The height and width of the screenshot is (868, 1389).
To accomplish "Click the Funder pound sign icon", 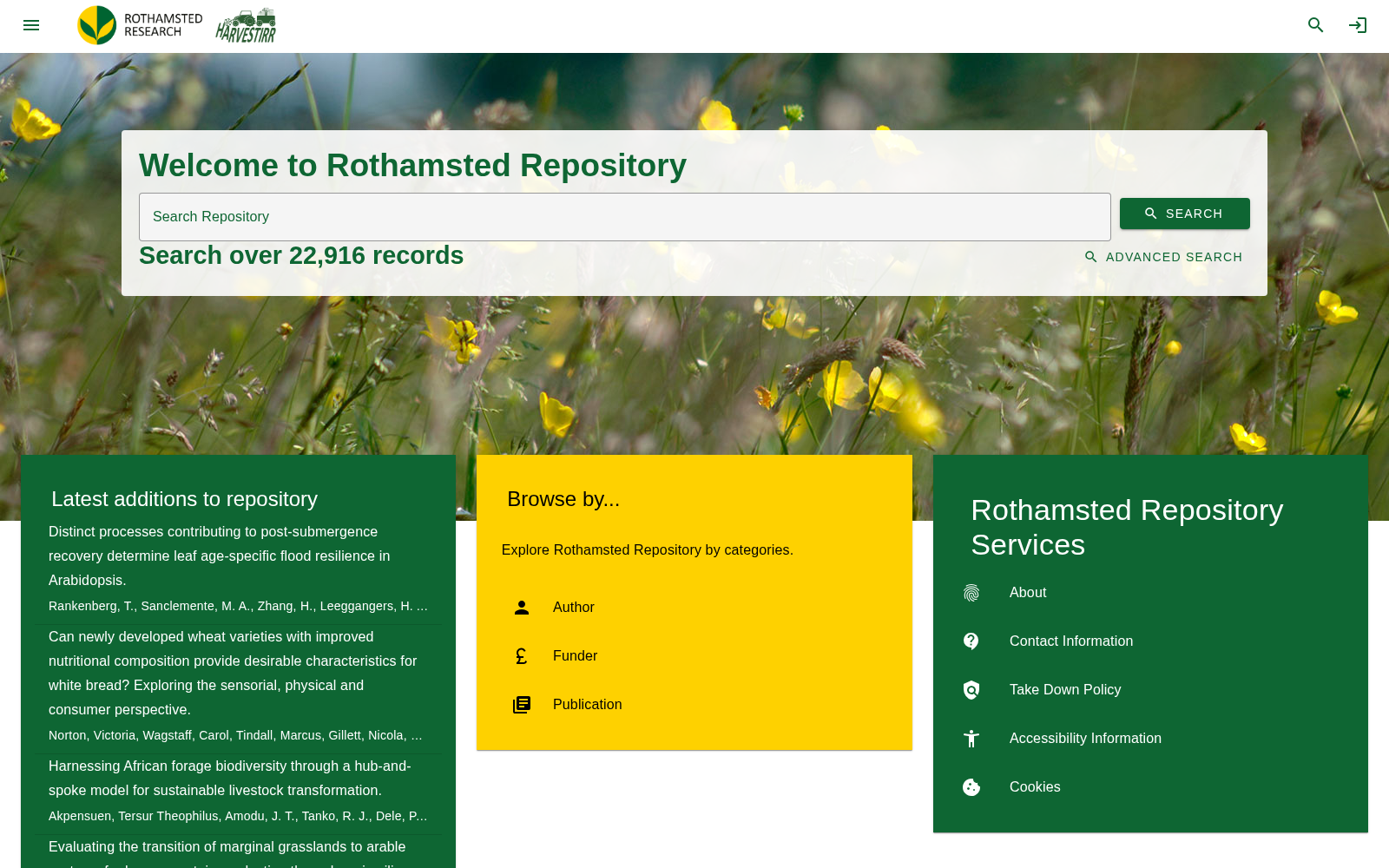I will click(x=522, y=656).
